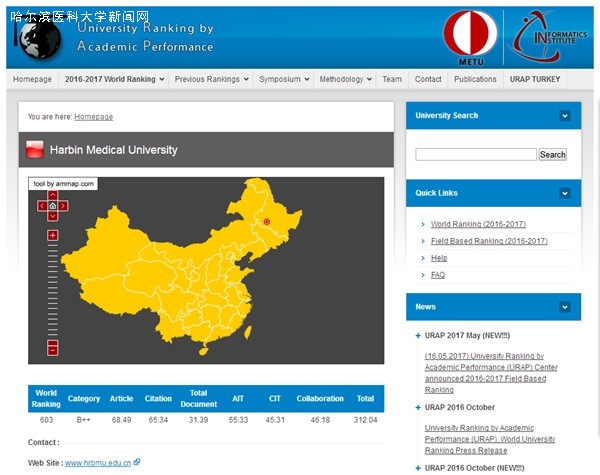Click the China map area
Image resolution: width=600 pixels, height=475 pixels.
(x=183, y=268)
